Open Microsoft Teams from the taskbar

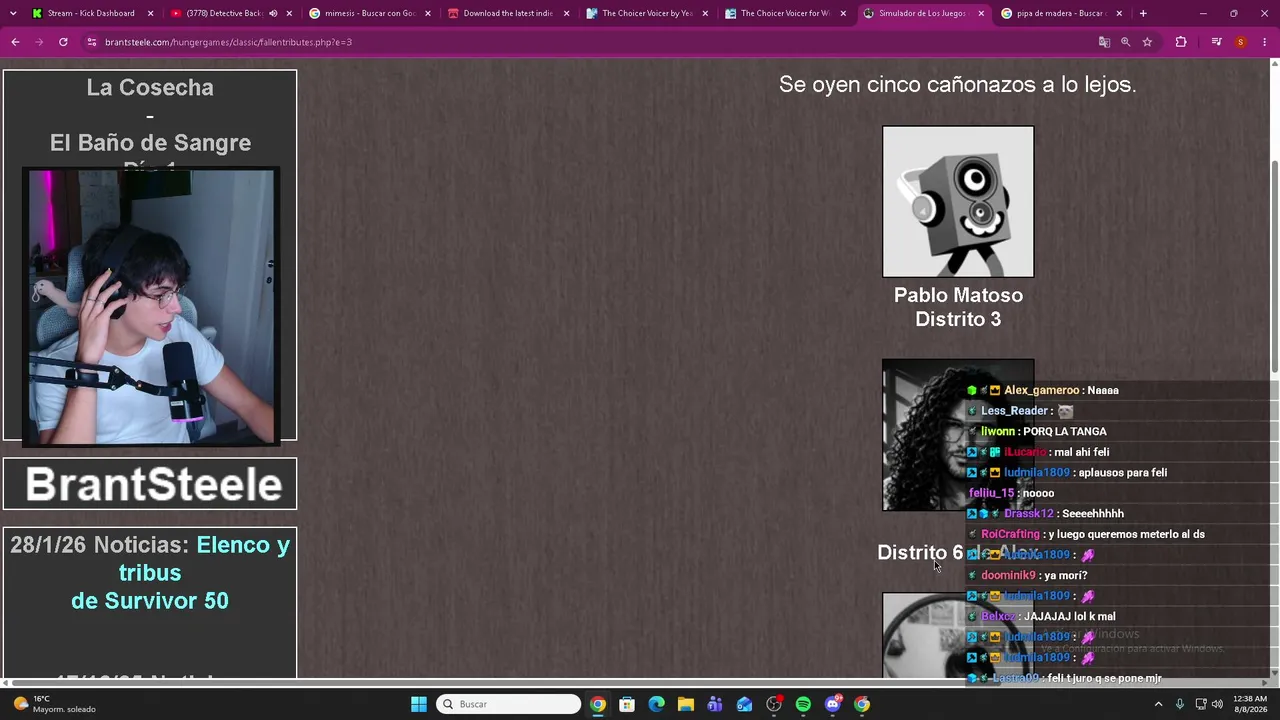pos(715,704)
